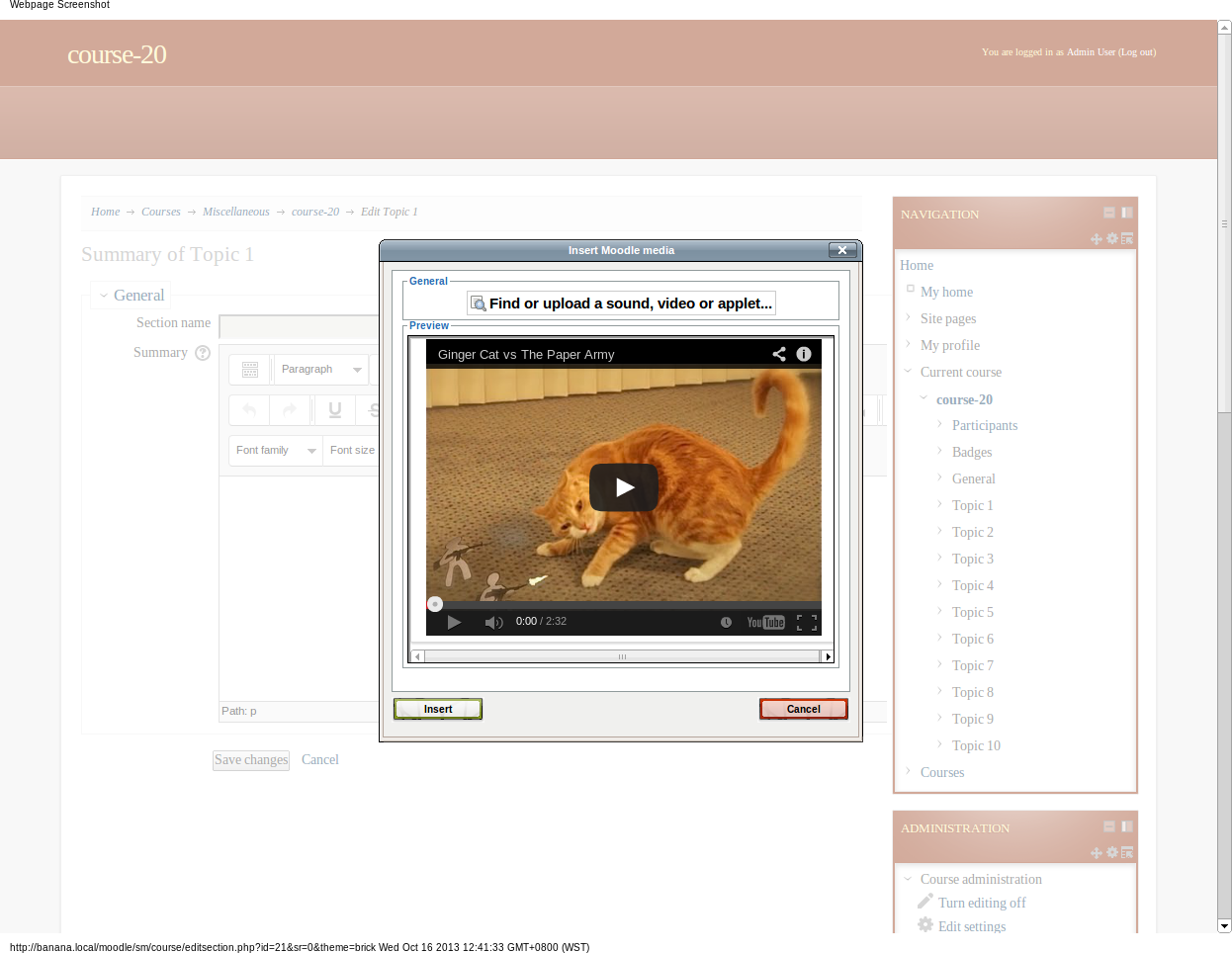
Task: Click Cancel in Insert Moodle media dialog
Action: pyautogui.click(x=804, y=709)
